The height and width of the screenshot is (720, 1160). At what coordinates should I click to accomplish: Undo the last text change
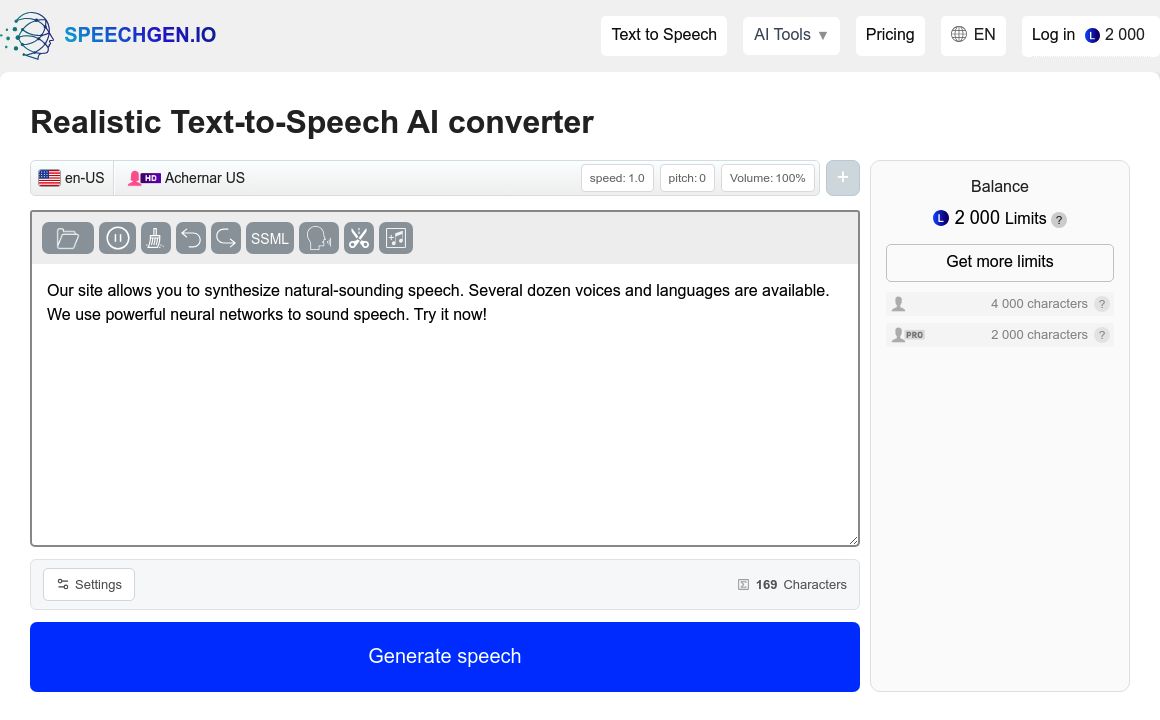pos(191,238)
